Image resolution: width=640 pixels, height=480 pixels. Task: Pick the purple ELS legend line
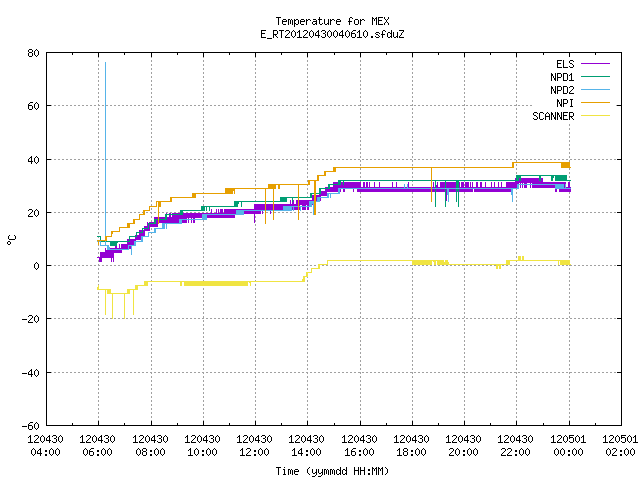click(596, 64)
